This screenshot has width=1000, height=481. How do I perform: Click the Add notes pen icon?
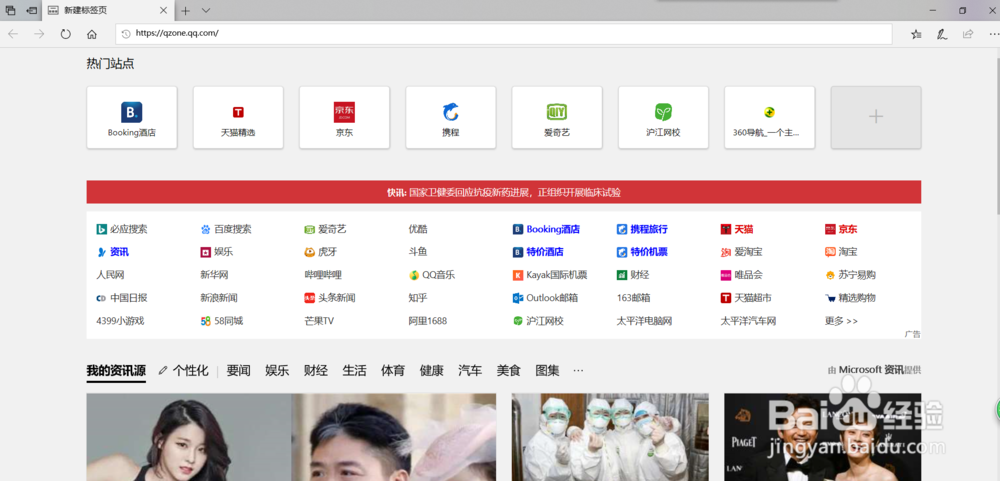[942, 34]
